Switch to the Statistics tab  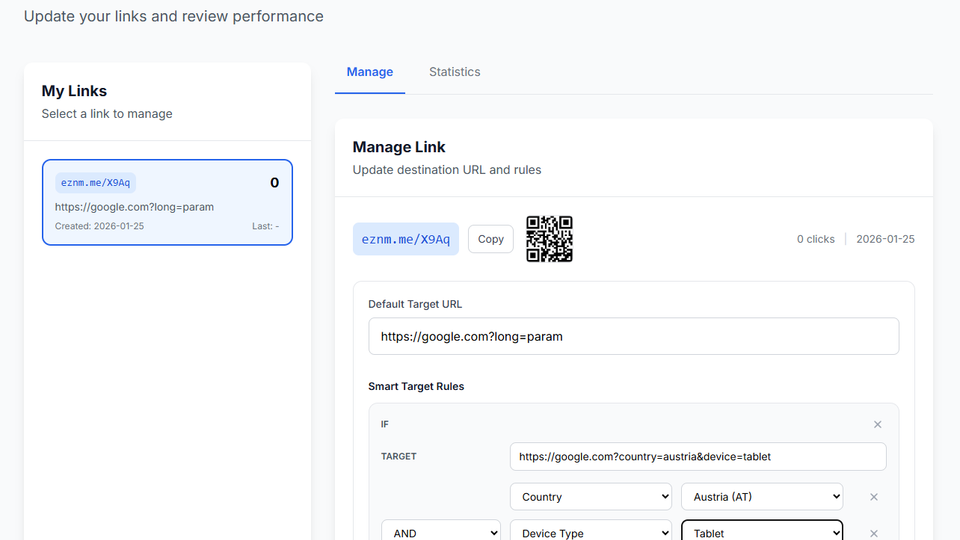click(x=454, y=72)
